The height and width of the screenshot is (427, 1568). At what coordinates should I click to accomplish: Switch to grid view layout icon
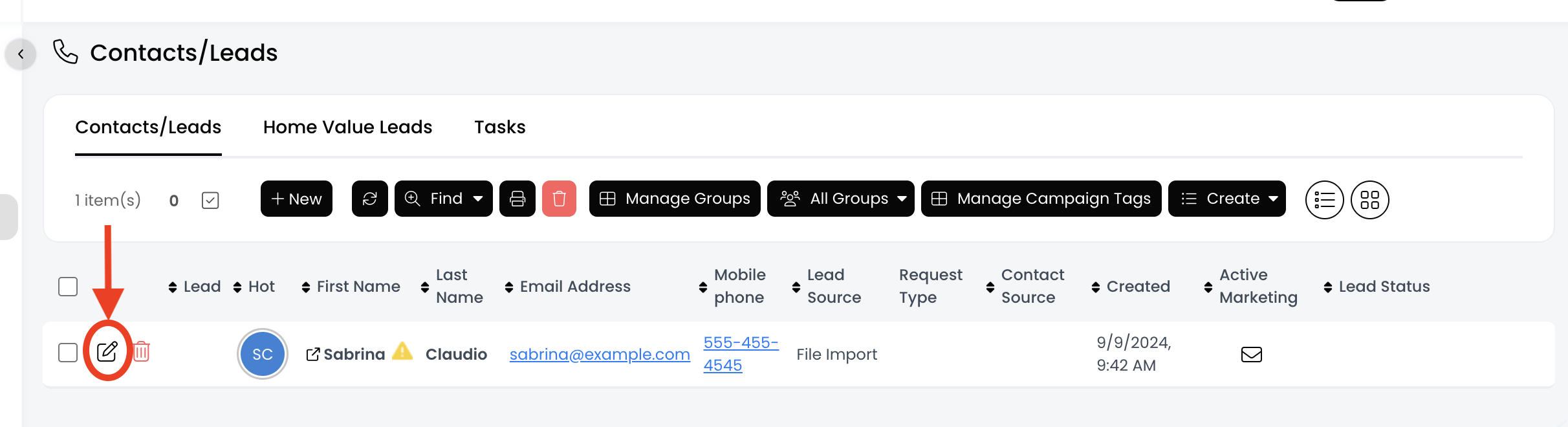[1369, 200]
